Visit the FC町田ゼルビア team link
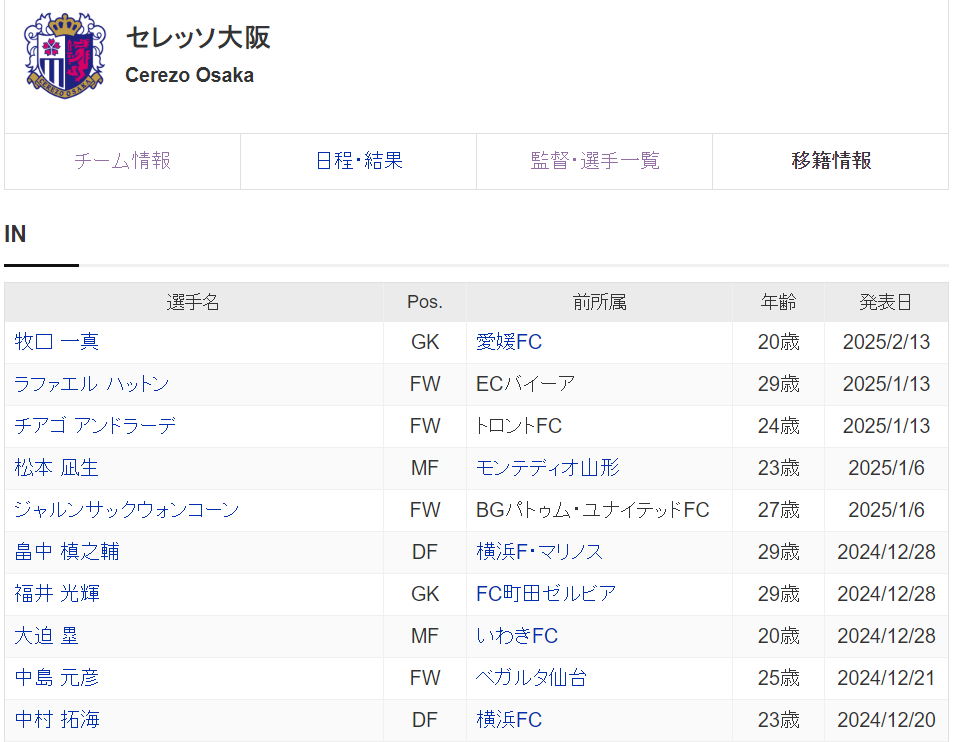The image size is (954, 742). (x=546, y=594)
